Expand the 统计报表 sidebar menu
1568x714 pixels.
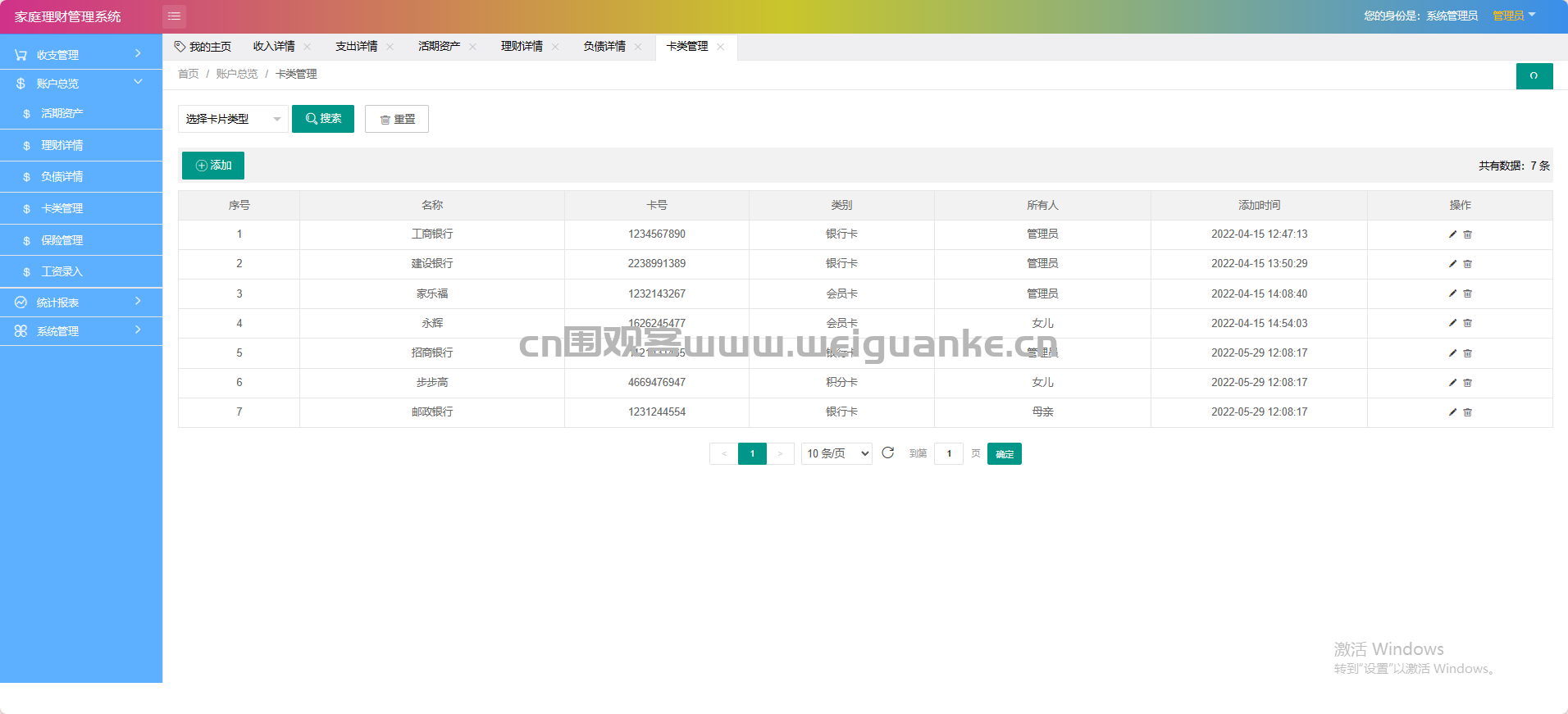pyautogui.click(x=81, y=302)
